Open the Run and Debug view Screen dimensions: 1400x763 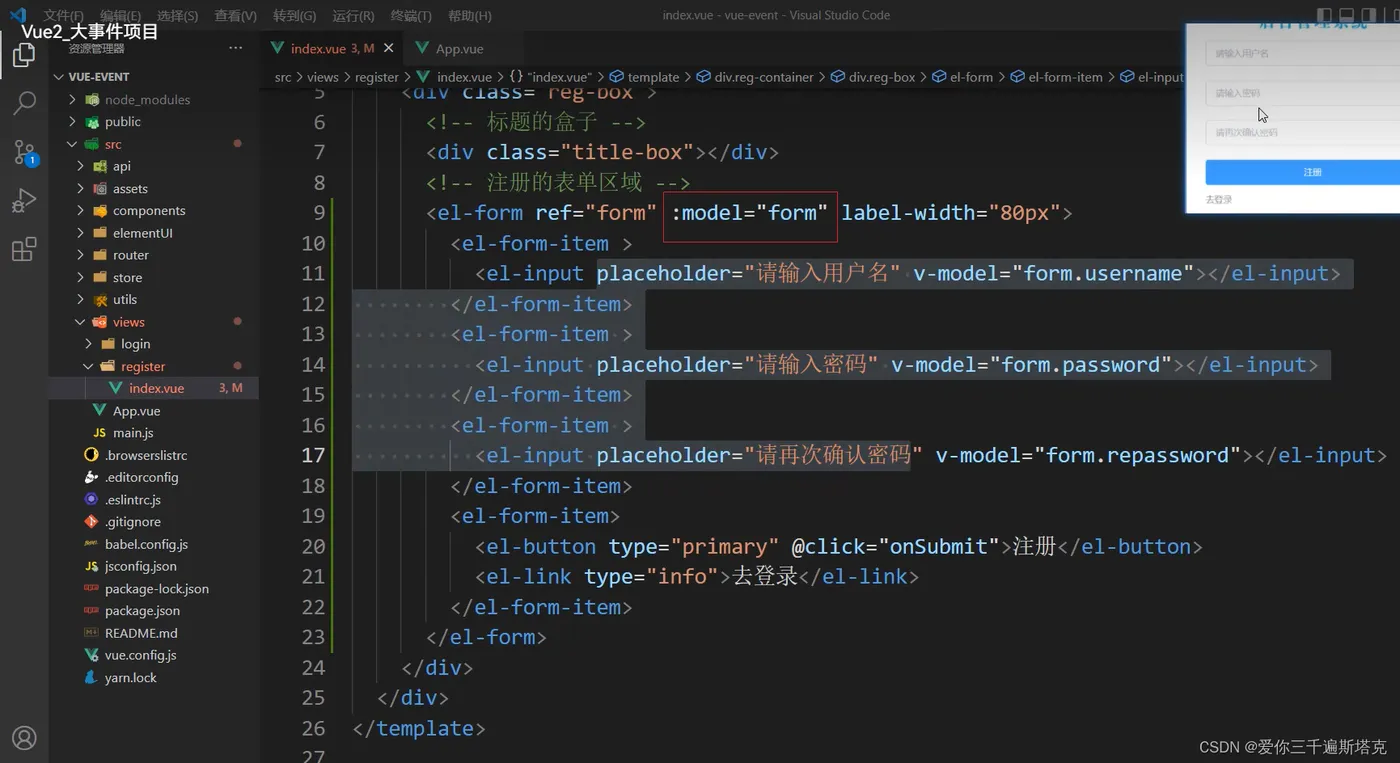pyautogui.click(x=24, y=201)
